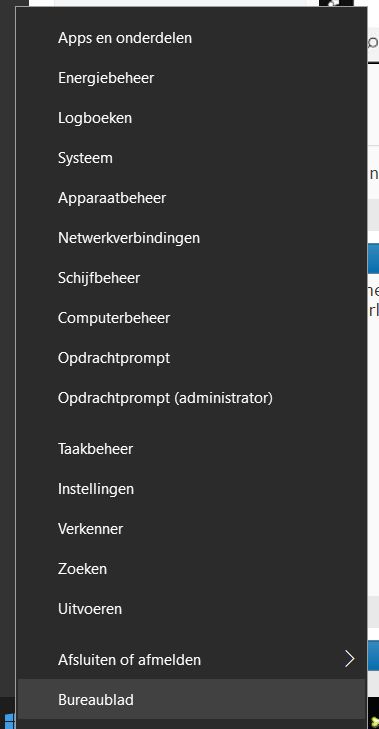Expand the Afsluiten of afmelden submenu arrow
Viewport: 379px width, 729px height.
349,659
